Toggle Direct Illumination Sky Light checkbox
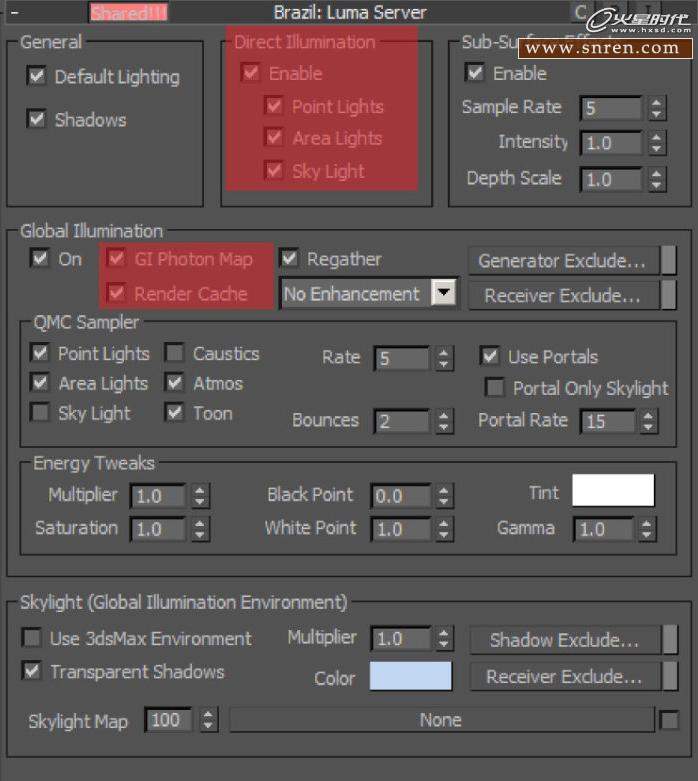 coord(274,171)
